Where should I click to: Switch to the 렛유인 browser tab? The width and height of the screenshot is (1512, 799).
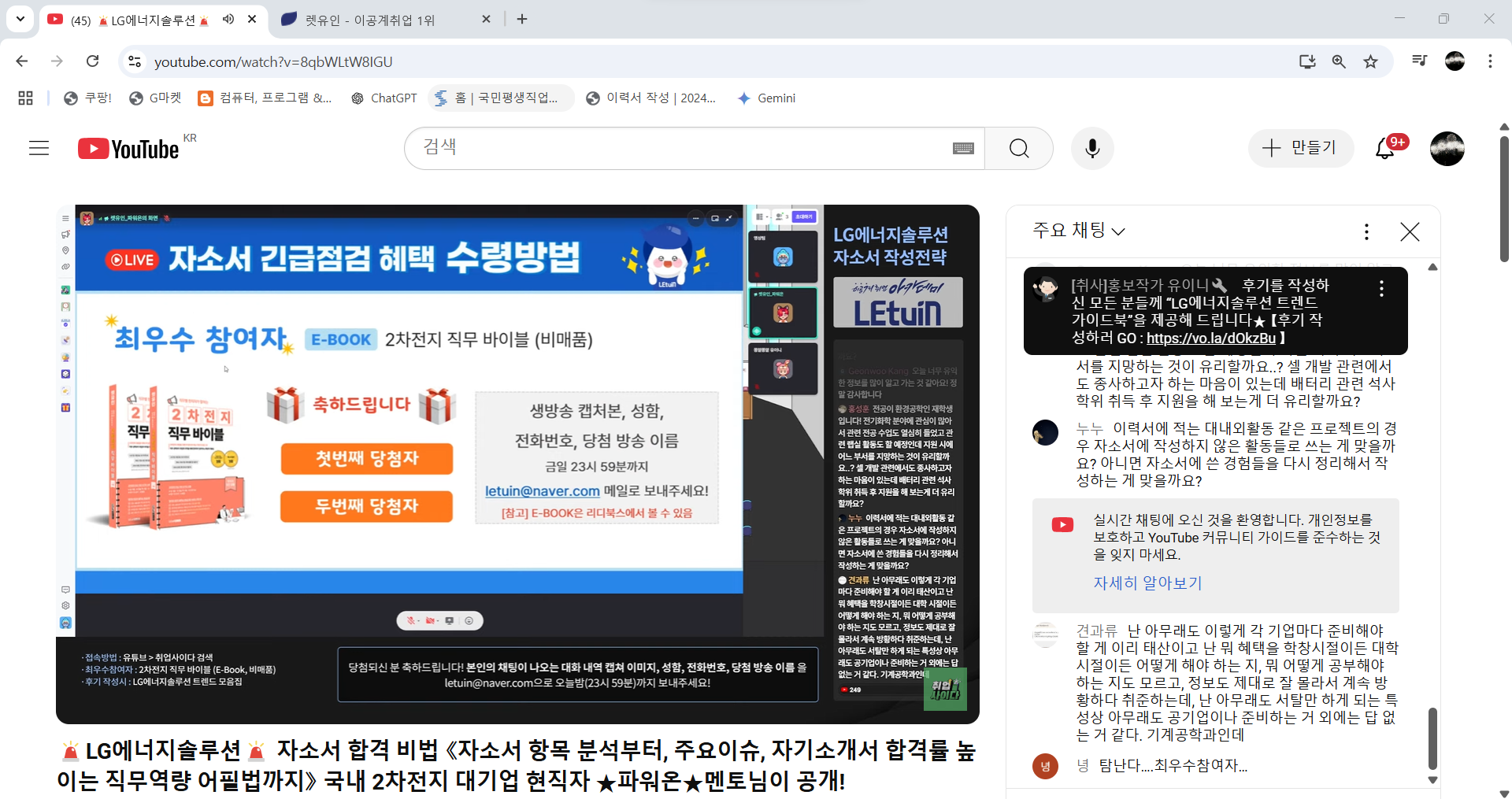[x=370, y=20]
